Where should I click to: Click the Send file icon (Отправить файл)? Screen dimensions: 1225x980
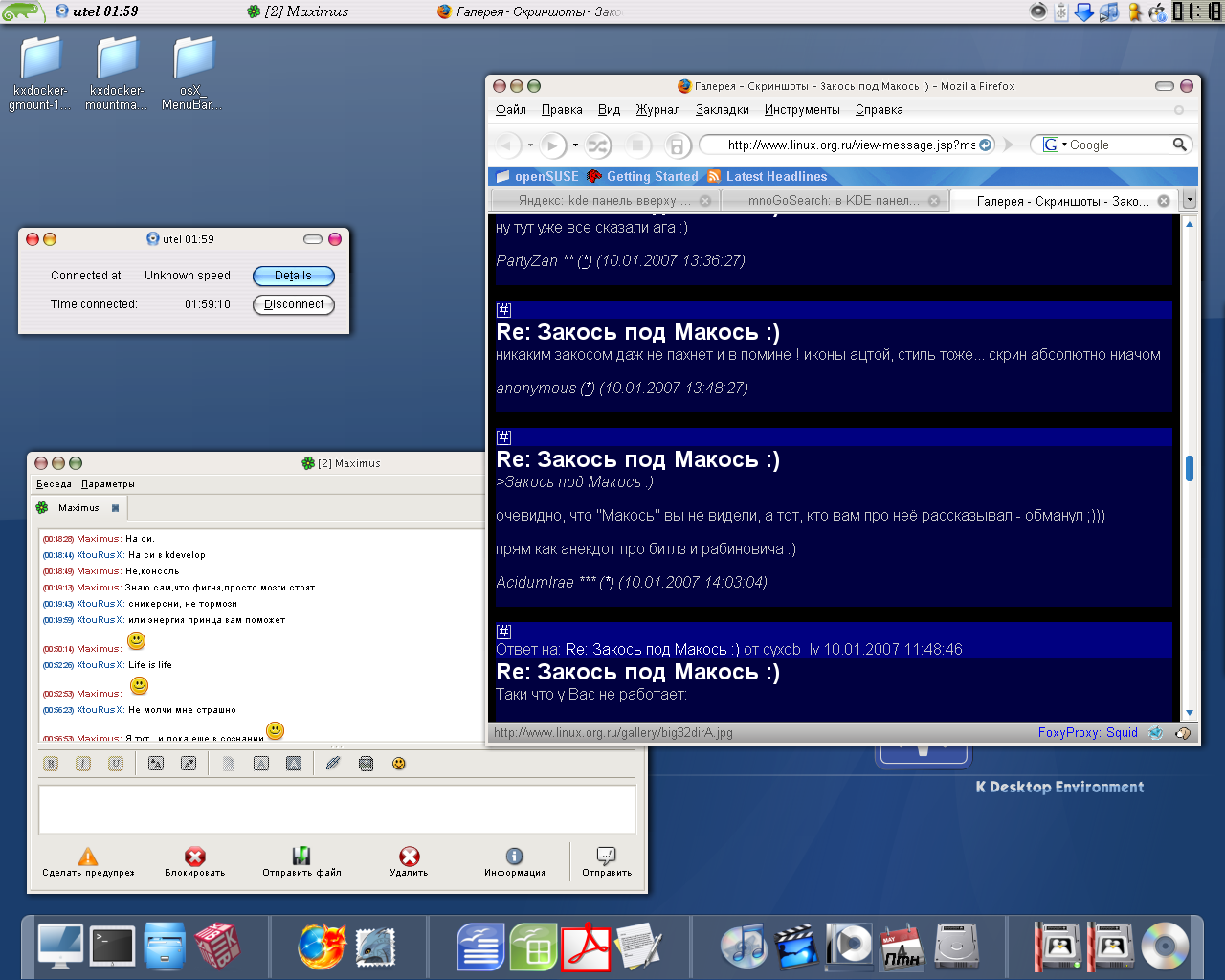[301, 857]
